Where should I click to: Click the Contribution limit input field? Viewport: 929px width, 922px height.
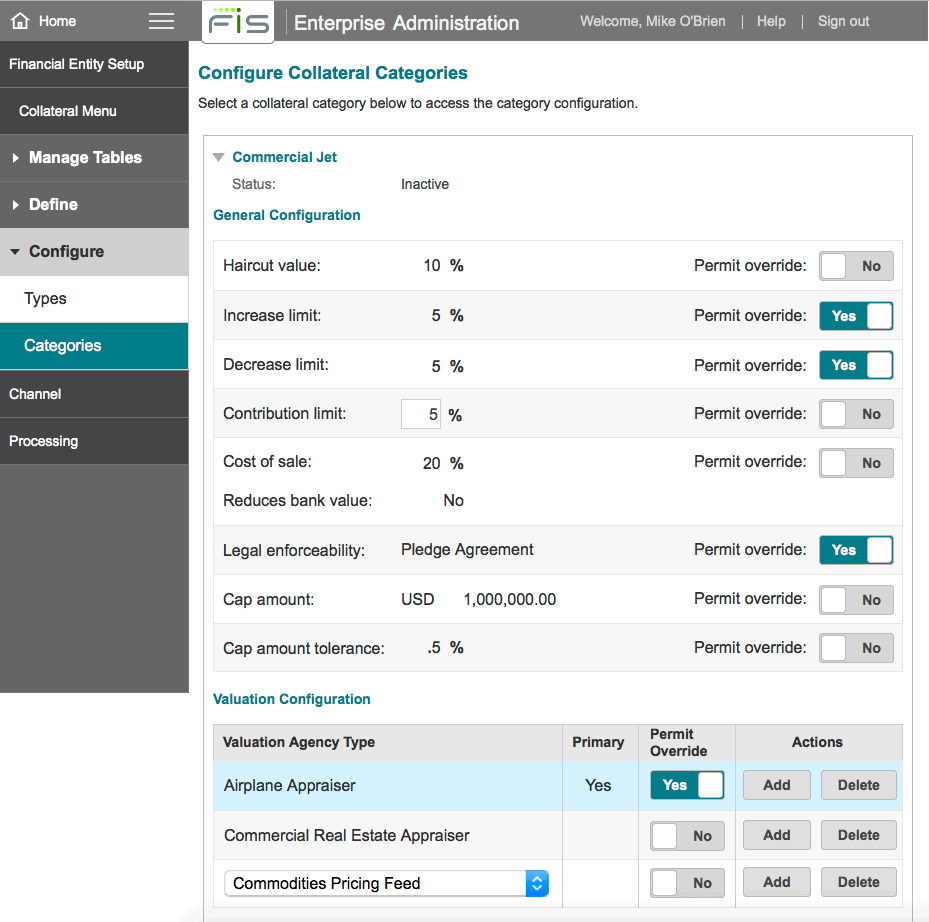click(421, 414)
